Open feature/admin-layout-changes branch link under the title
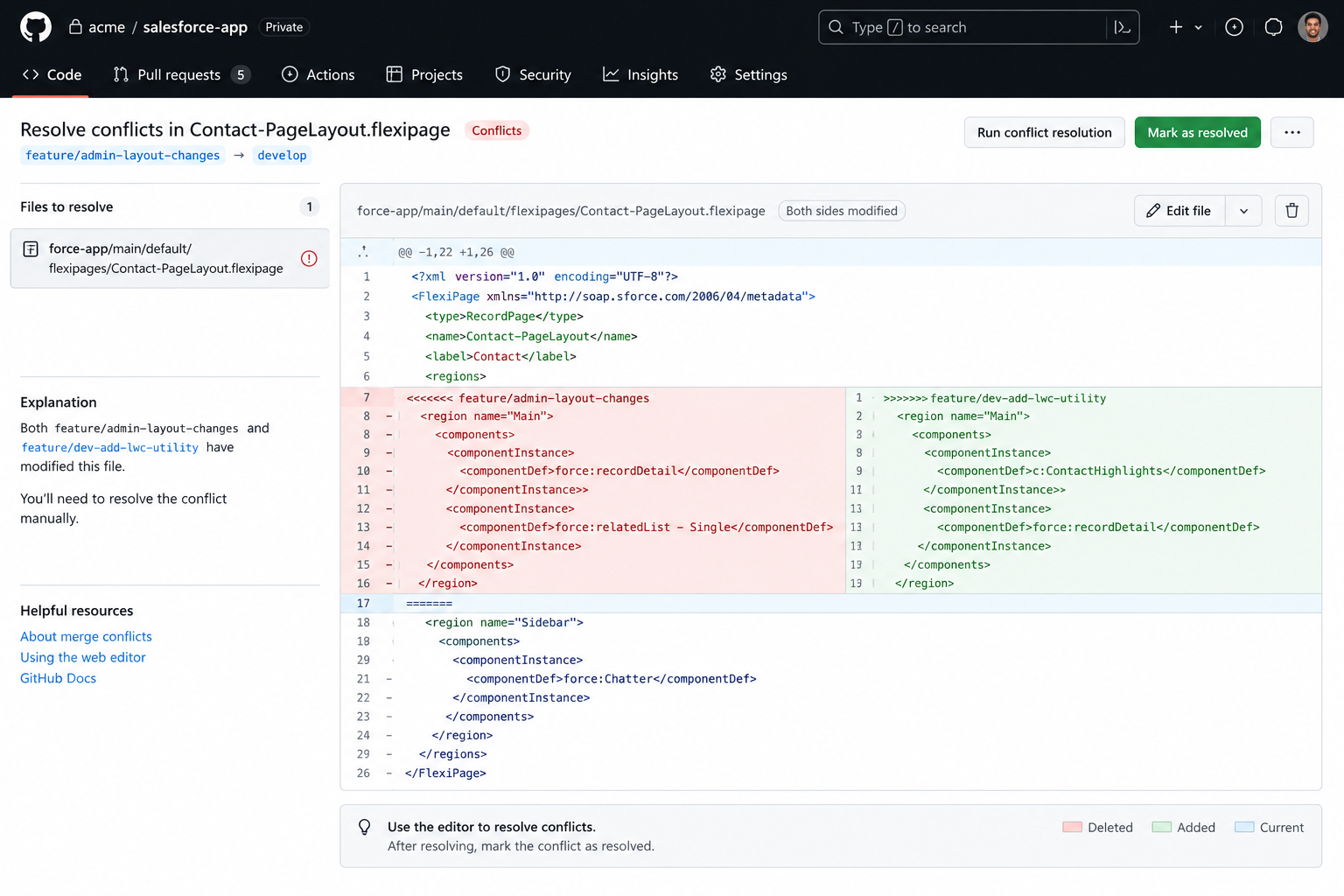The width and height of the screenshot is (1344, 896). coord(122,155)
